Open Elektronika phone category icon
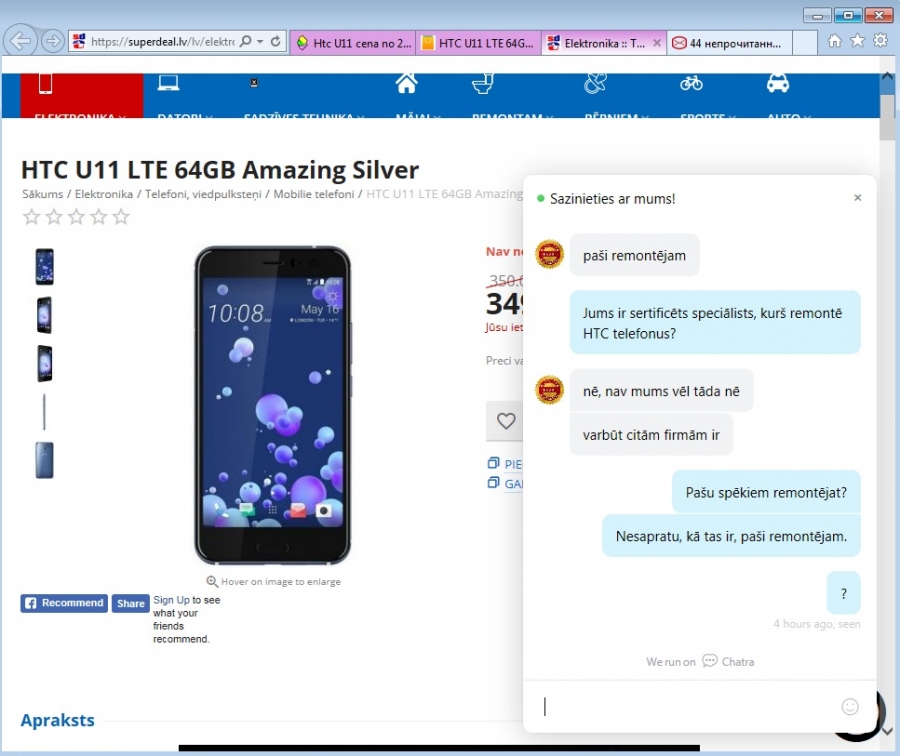 (45, 84)
